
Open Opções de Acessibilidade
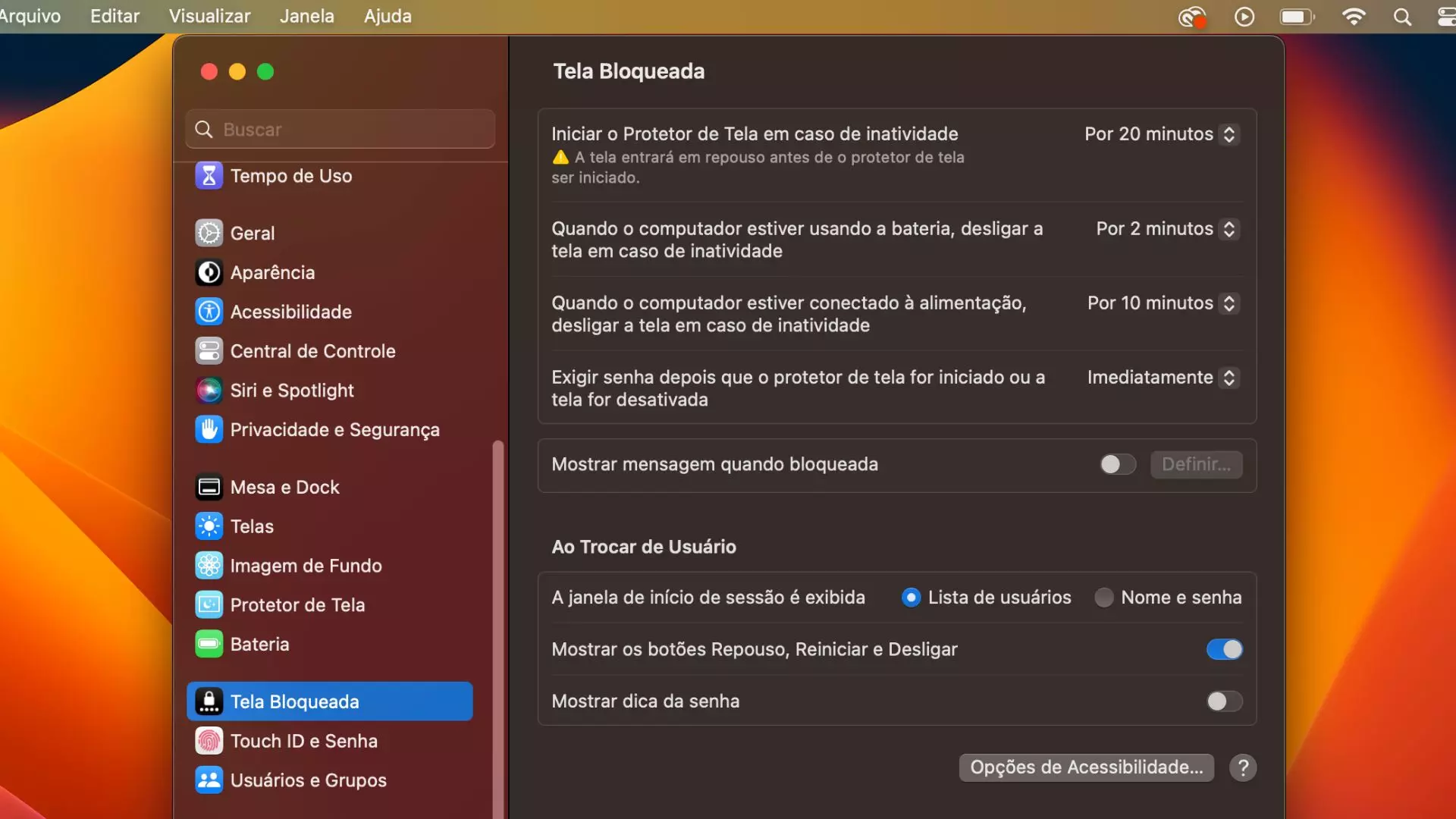pos(1086,767)
